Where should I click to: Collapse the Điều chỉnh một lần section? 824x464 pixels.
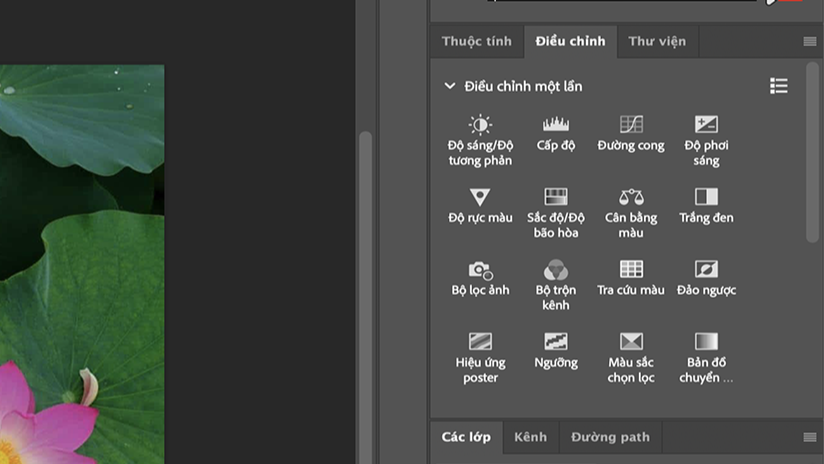coord(450,87)
